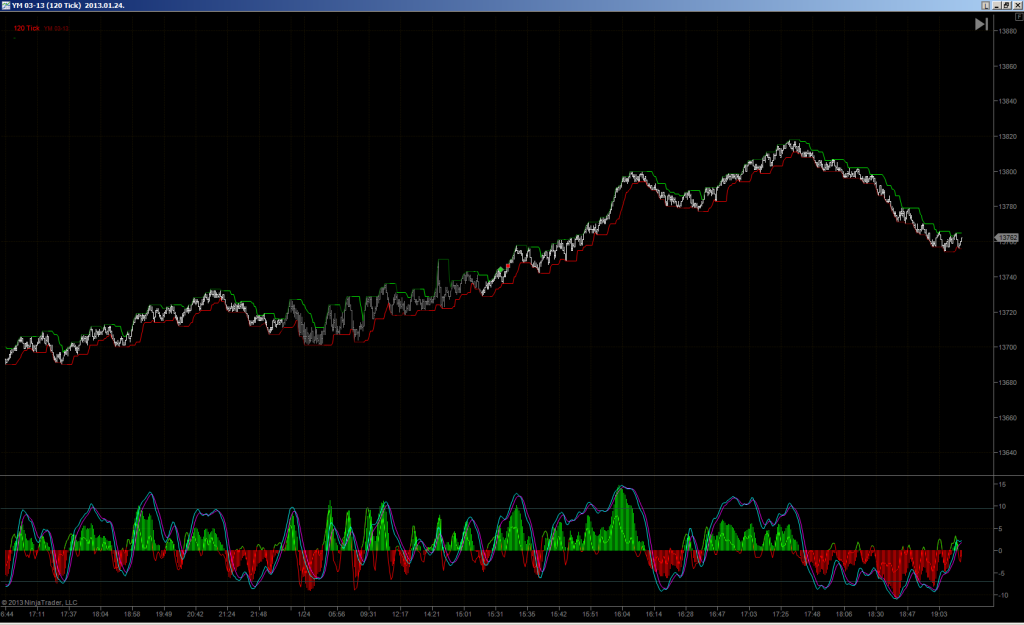Click time axis label 16:04
Image resolution: width=1024 pixels, height=625 pixels.
point(622,614)
